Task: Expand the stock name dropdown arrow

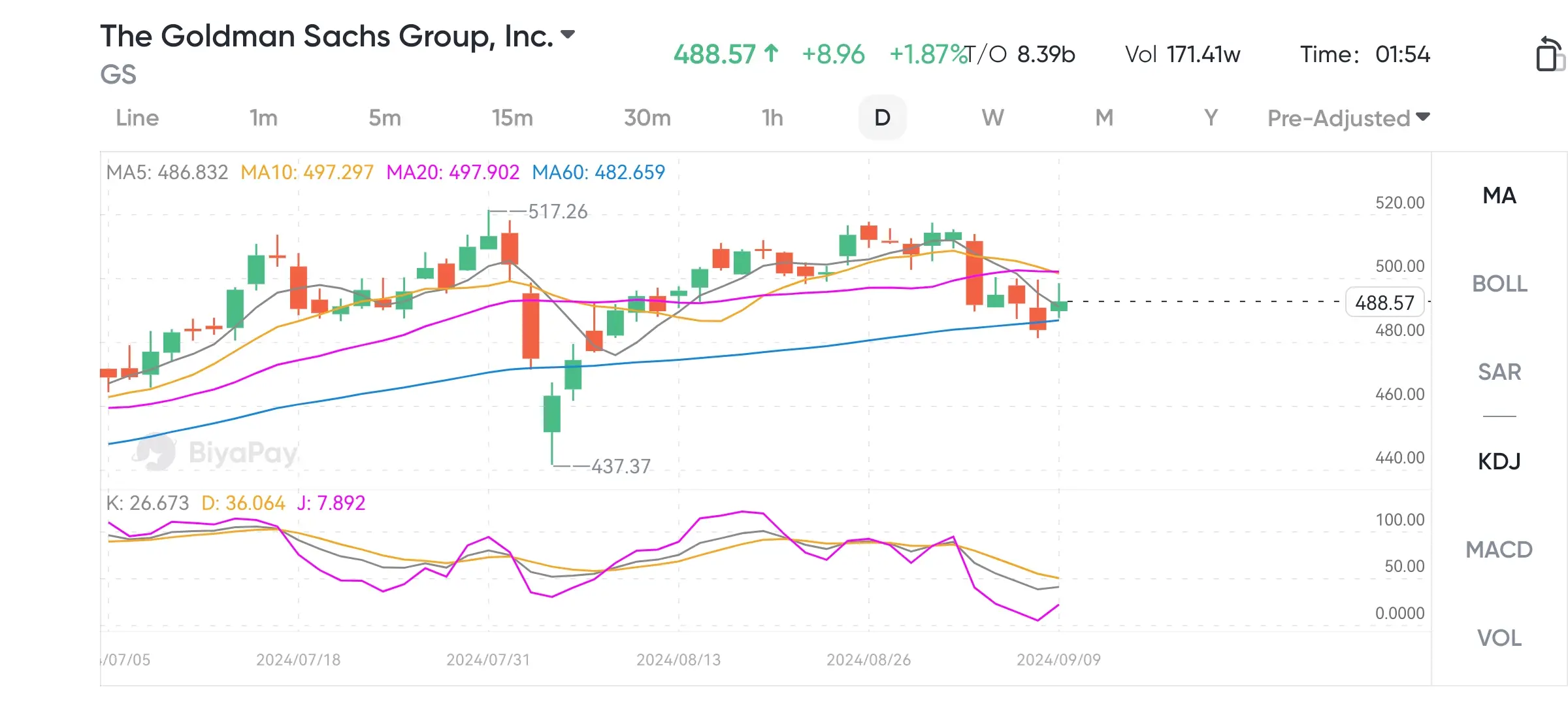Action: click(x=568, y=35)
